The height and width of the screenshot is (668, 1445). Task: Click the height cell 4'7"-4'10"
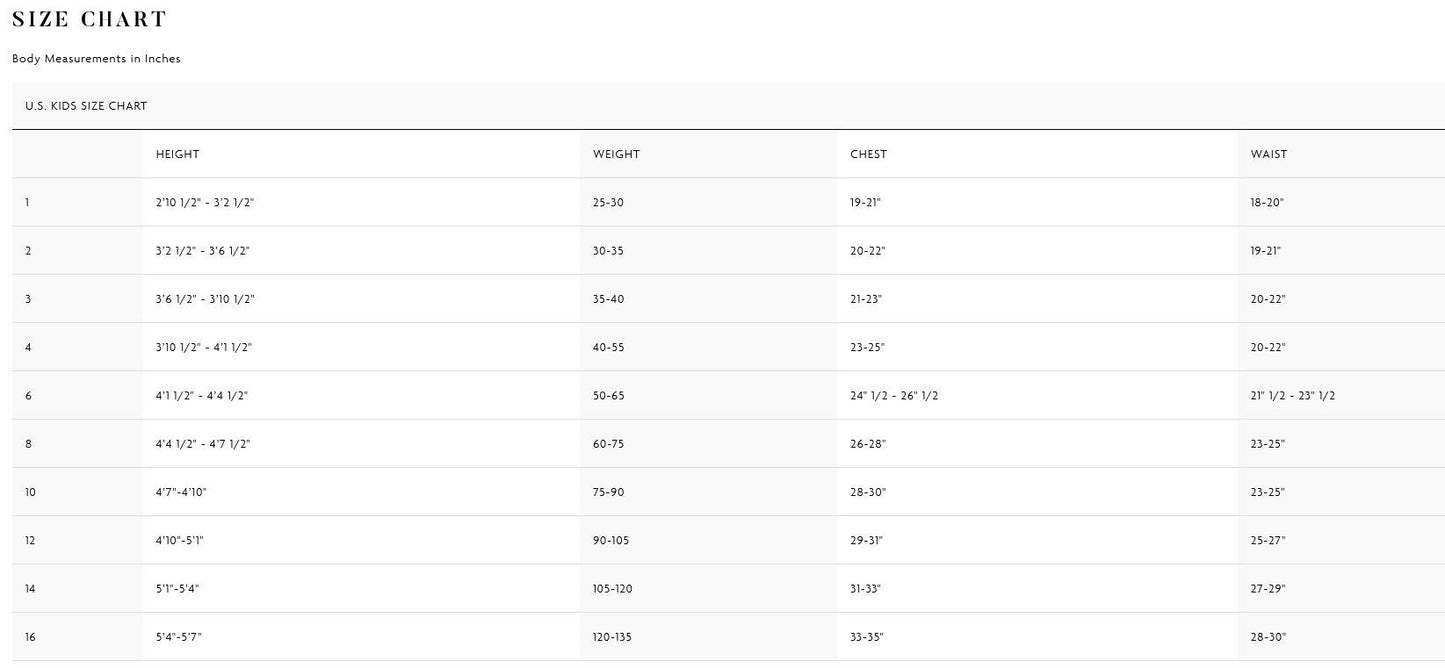coord(181,492)
